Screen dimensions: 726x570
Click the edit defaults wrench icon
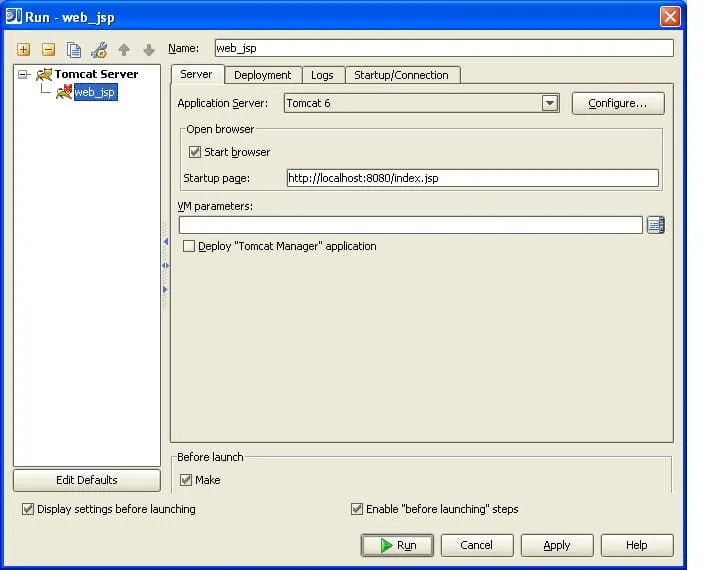[99, 49]
